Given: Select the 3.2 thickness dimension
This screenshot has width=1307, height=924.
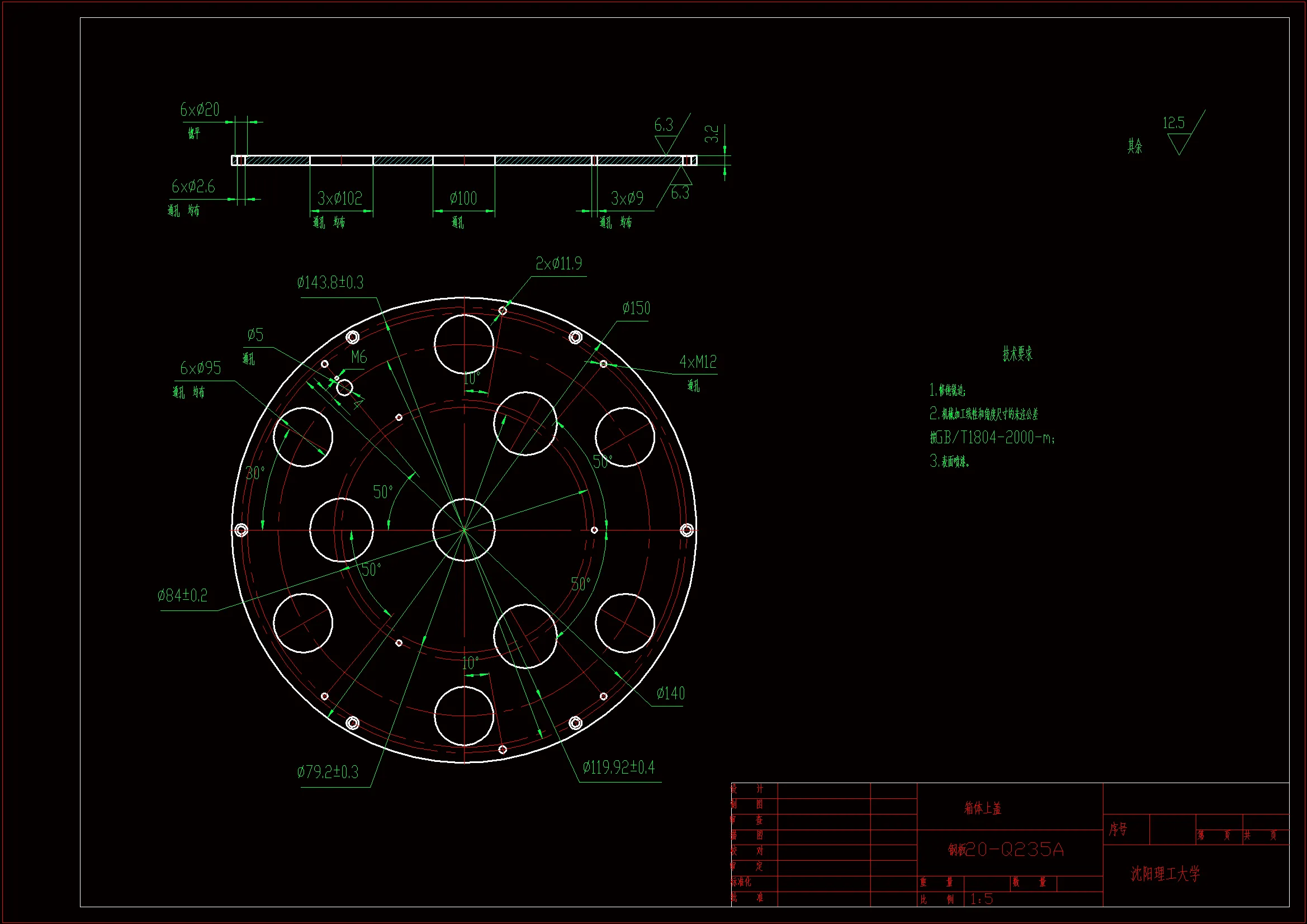Looking at the screenshot, I should click(x=712, y=134).
